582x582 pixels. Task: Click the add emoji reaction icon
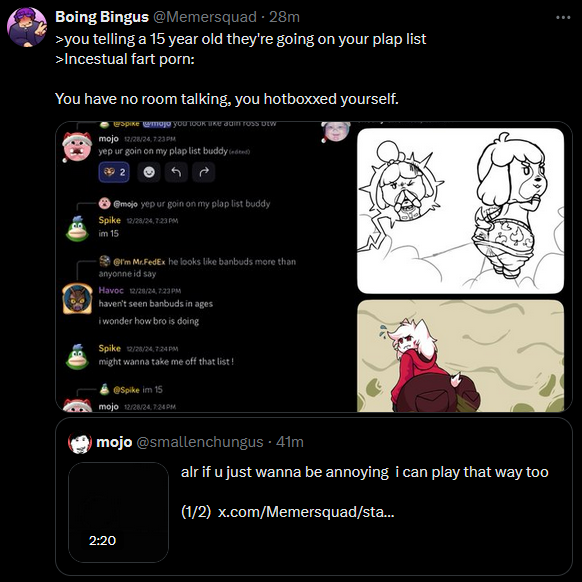click(149, 172)
